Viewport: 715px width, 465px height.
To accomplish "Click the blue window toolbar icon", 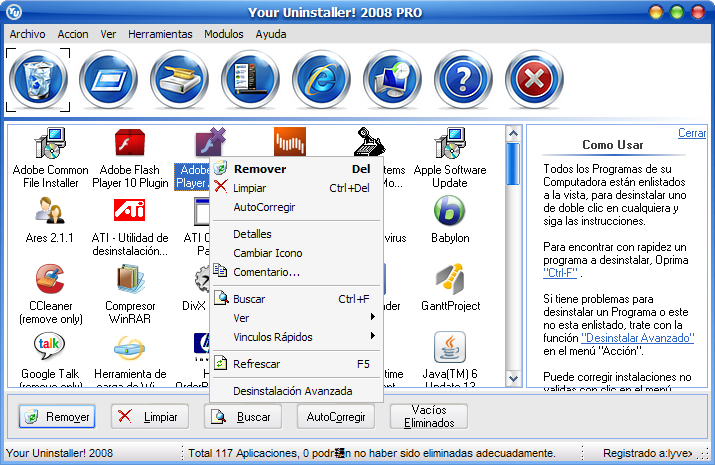I will (109, 79).
